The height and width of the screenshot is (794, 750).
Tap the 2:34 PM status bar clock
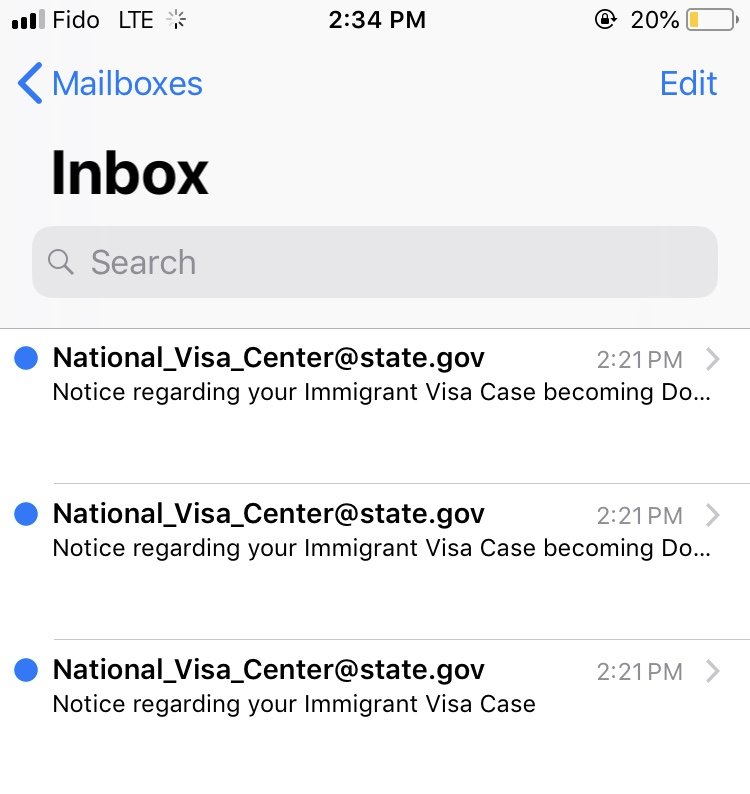[x=377, y=20]
